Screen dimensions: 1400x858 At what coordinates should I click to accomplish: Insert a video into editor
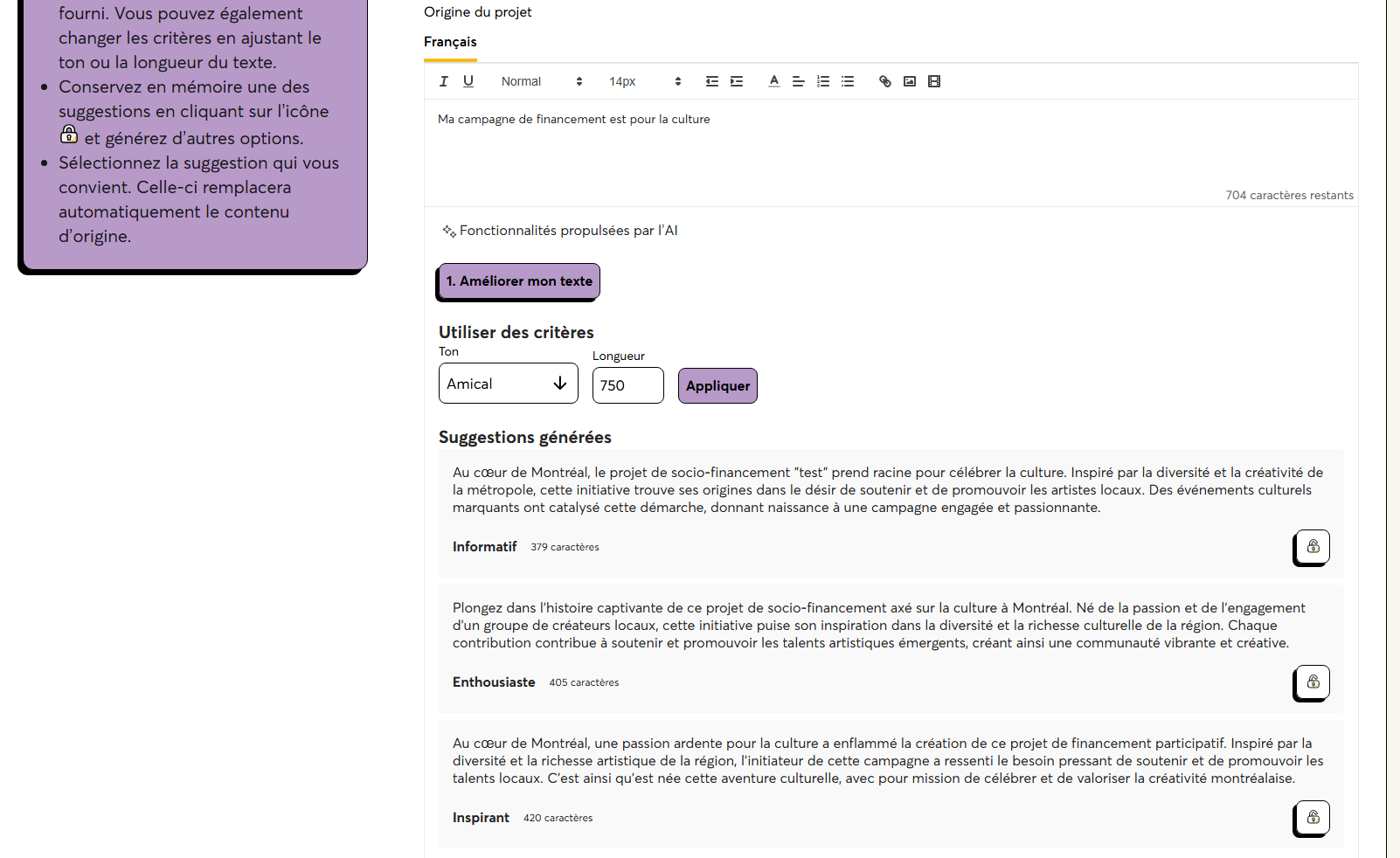point(934,81)
